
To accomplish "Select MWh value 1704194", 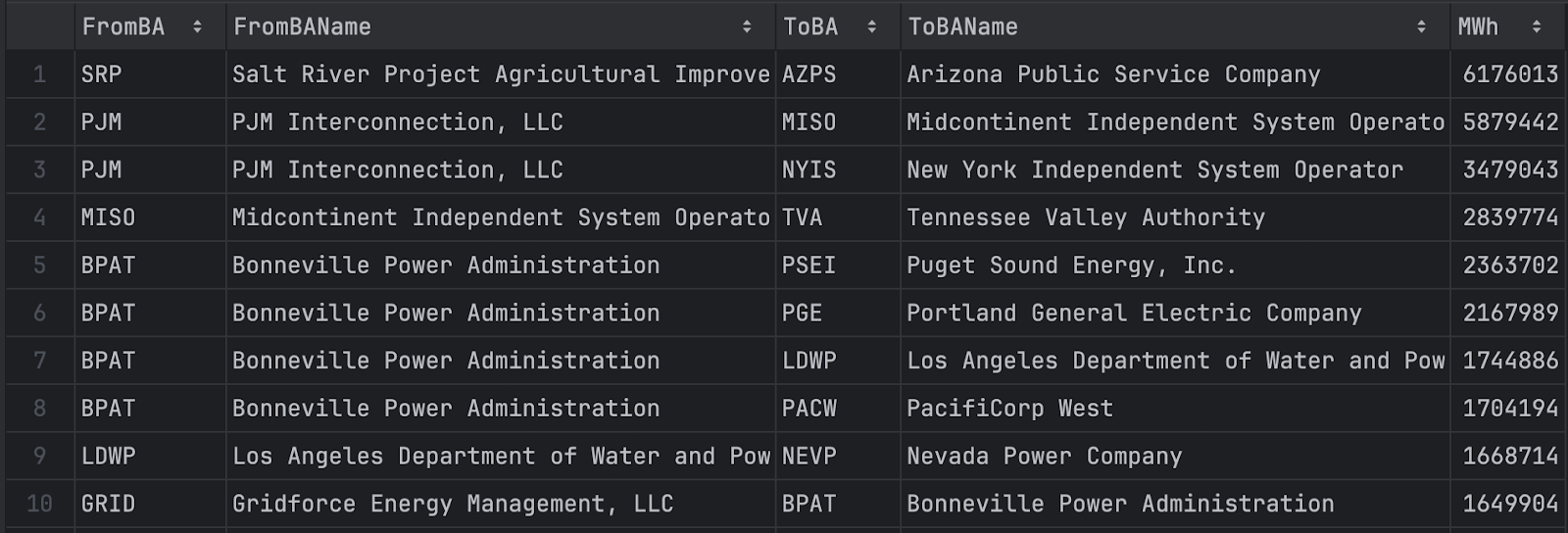I will (x=1509, y=409).
